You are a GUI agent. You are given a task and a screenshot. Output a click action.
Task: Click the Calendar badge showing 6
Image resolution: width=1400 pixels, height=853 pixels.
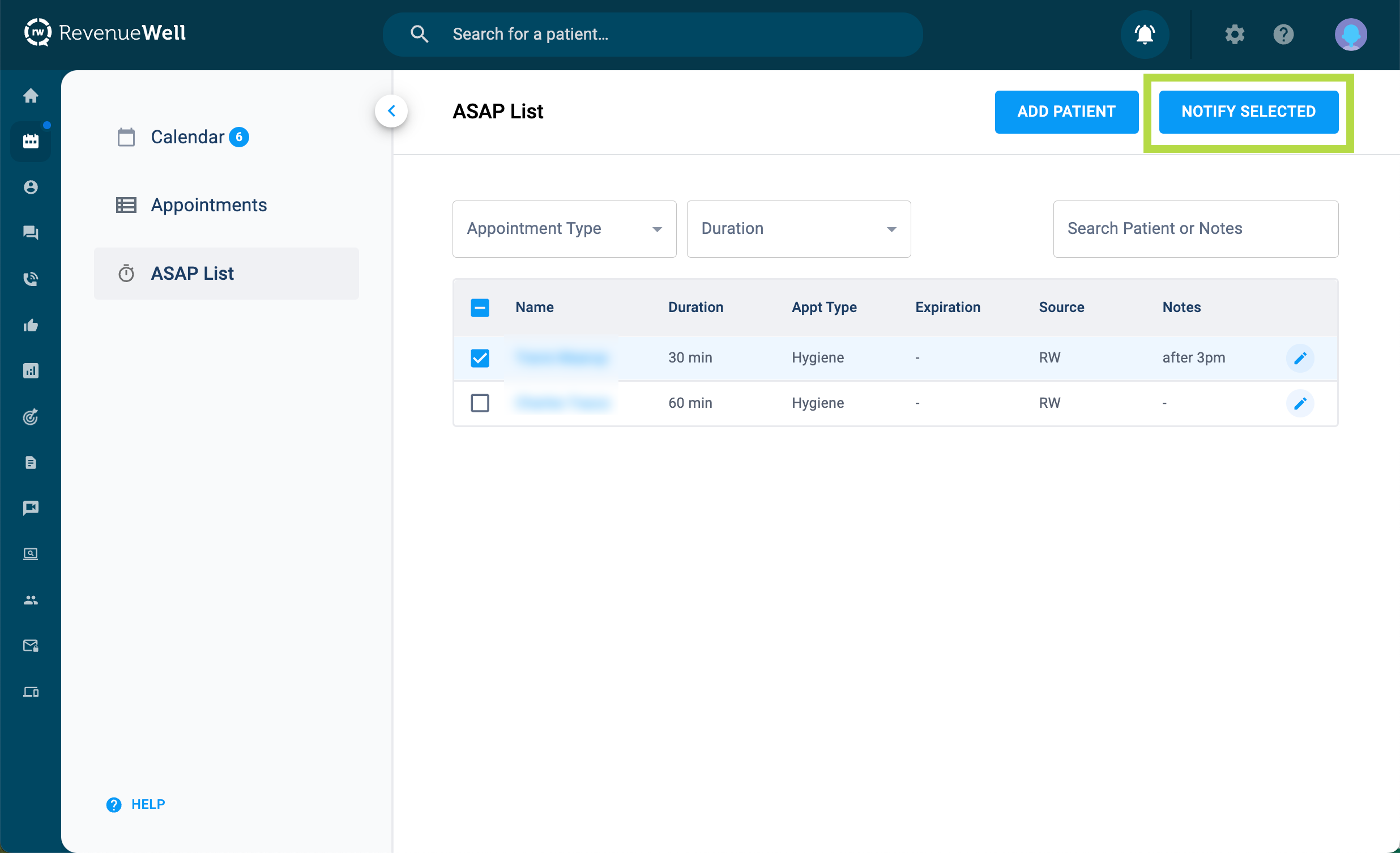[x=238, y=137]
